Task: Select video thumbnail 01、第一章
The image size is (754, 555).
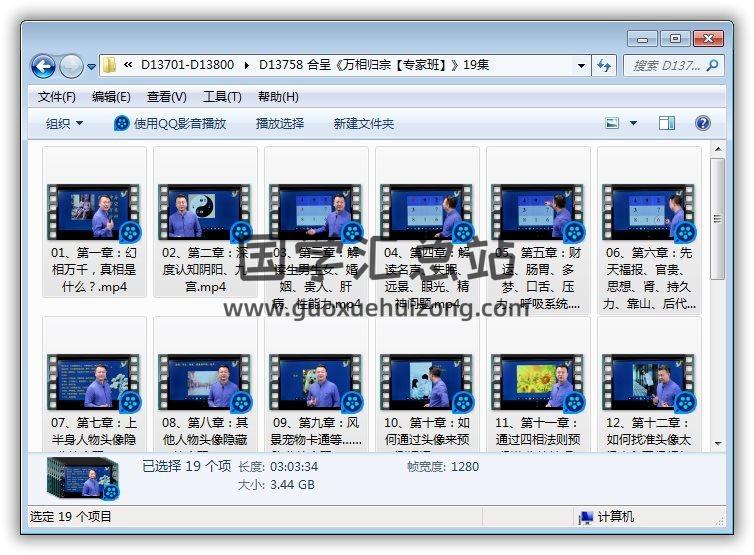Action: pyautogui.click(x=94, y=212)
